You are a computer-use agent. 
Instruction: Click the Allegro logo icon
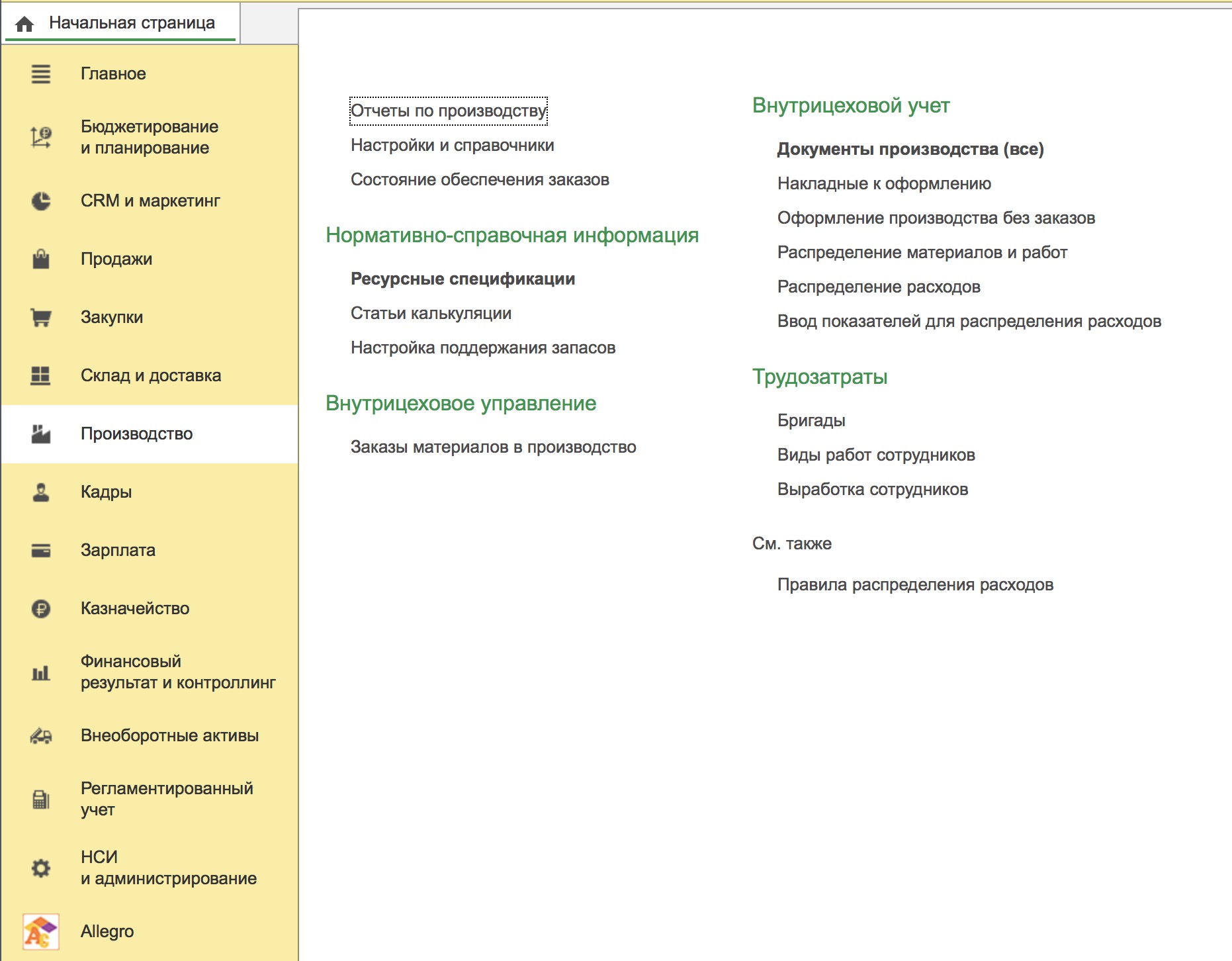(x=41, y=931)
